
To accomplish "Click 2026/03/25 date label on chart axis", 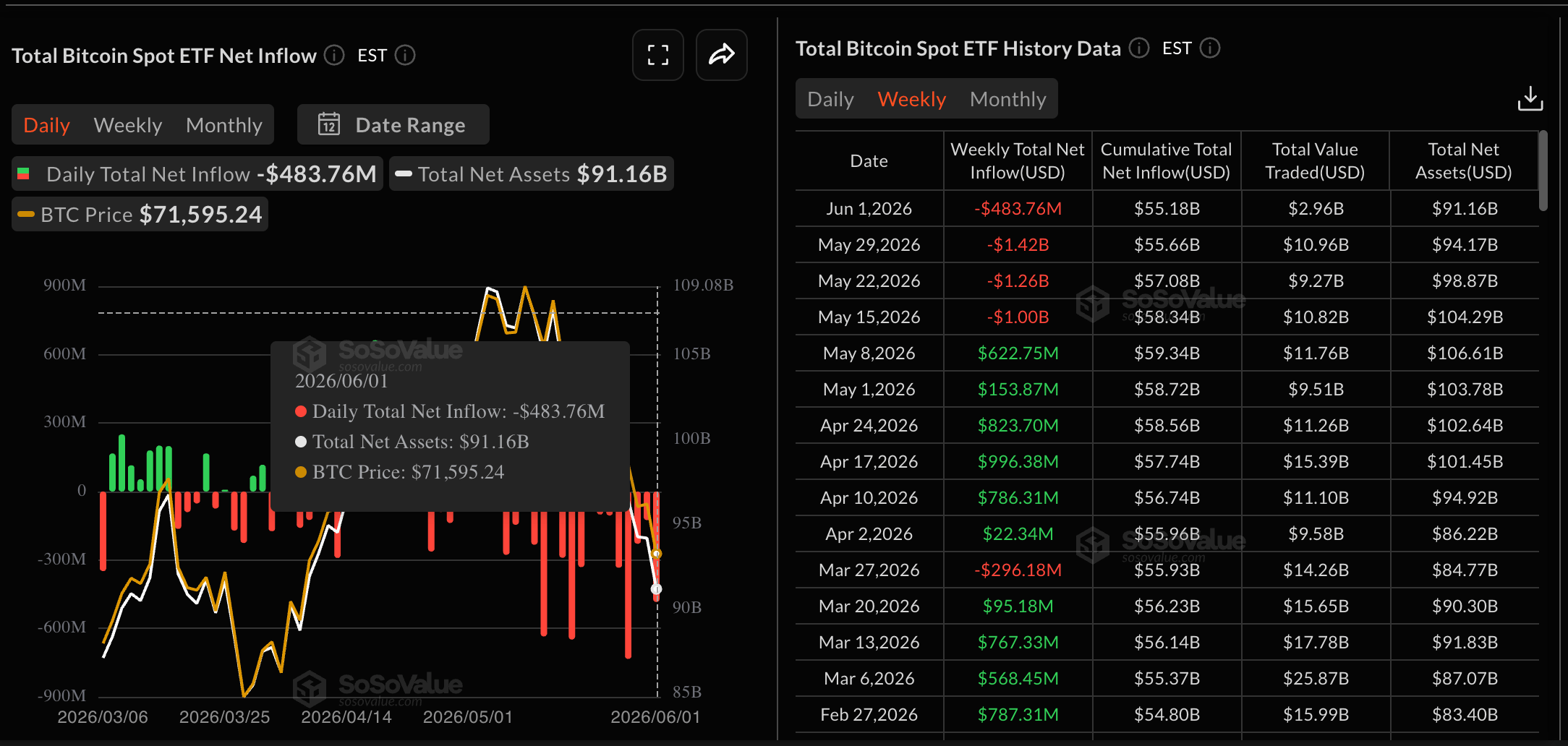I will pyautogui.click(x=224, y=717).
